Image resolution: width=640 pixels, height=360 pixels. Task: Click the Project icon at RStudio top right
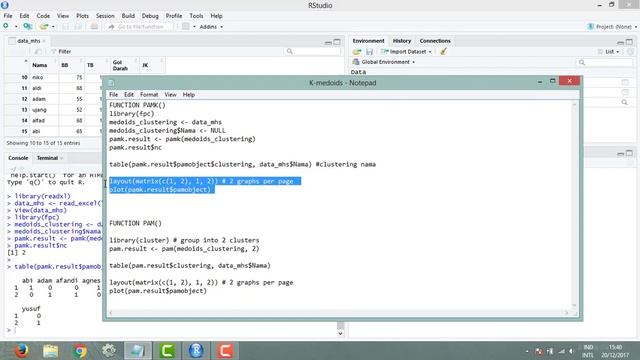[590, 27]
